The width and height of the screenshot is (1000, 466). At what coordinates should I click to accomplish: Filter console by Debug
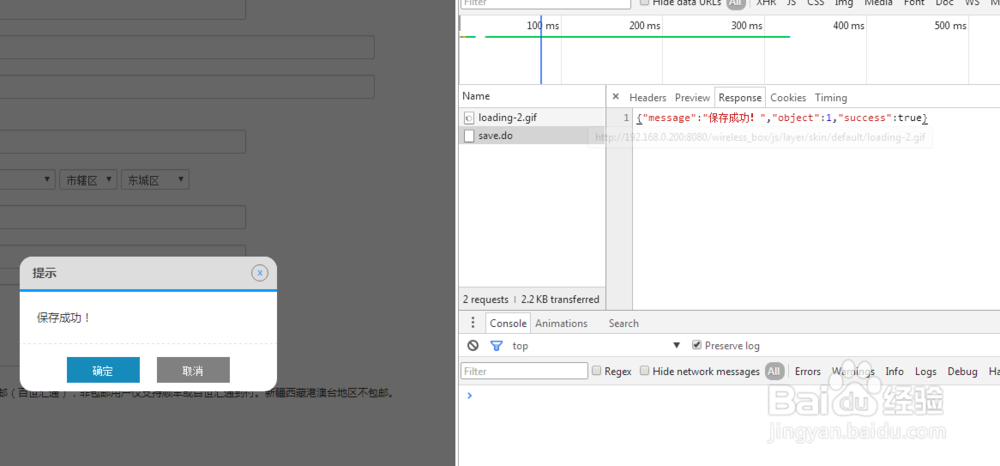[962, 371]
